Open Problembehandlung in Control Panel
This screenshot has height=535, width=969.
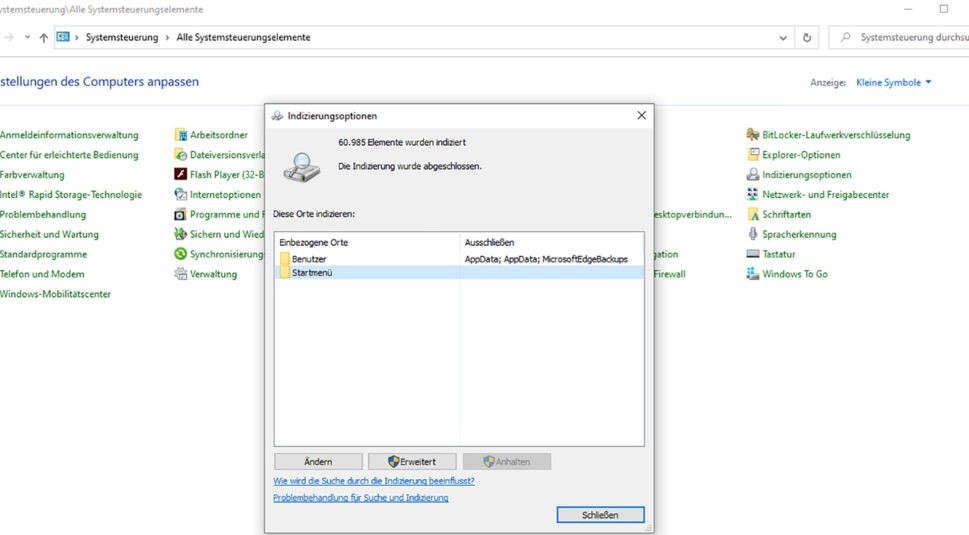pos(43,214)
